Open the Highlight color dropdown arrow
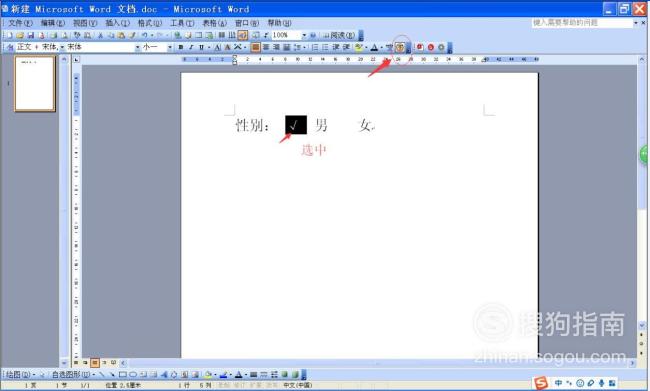This screenshot has height=391, width=650. [x=366, y=47]
